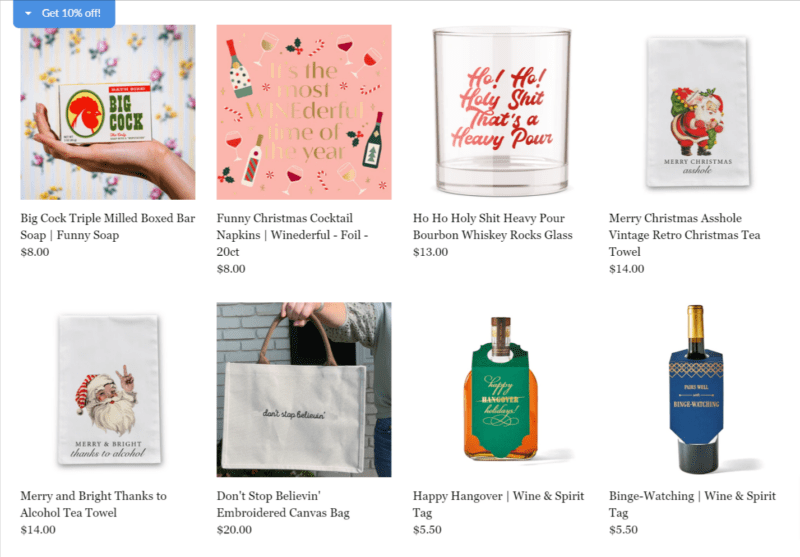Click the $13.00 price under rocks glass
Viewport: 800px width, 557px height.
point(431,252)
